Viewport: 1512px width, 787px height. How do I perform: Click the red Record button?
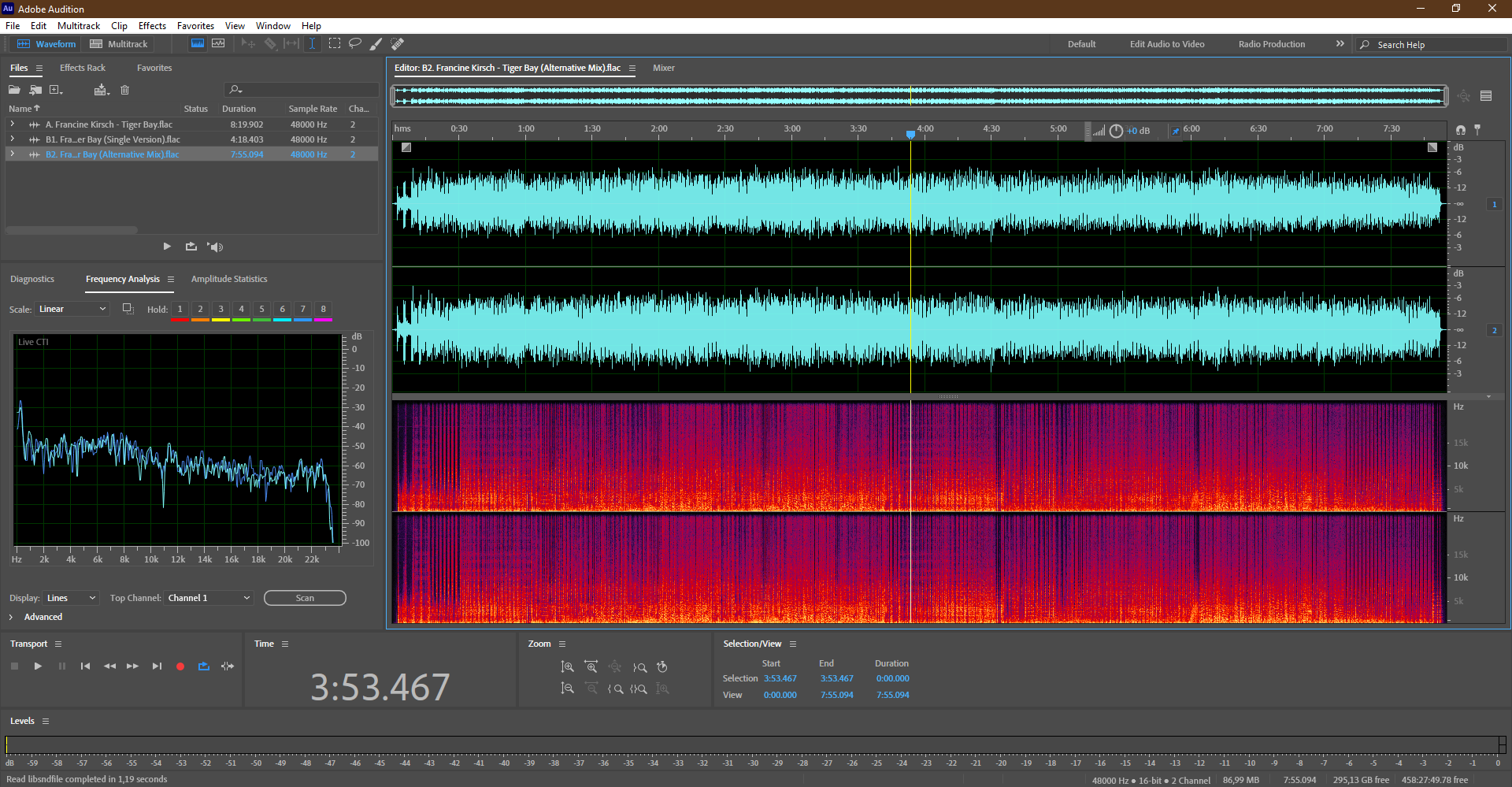[x=180, y=666]
